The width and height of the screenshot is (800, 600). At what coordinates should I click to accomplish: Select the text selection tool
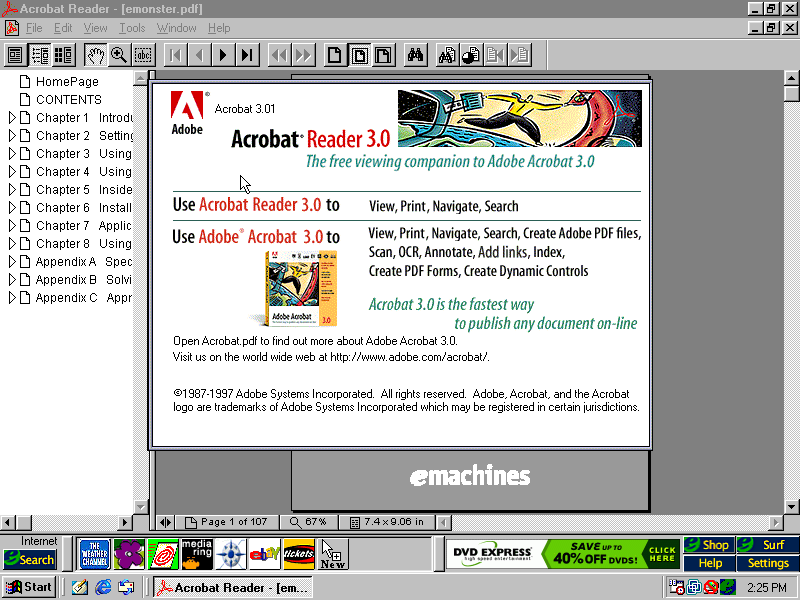tap(143, 55)
